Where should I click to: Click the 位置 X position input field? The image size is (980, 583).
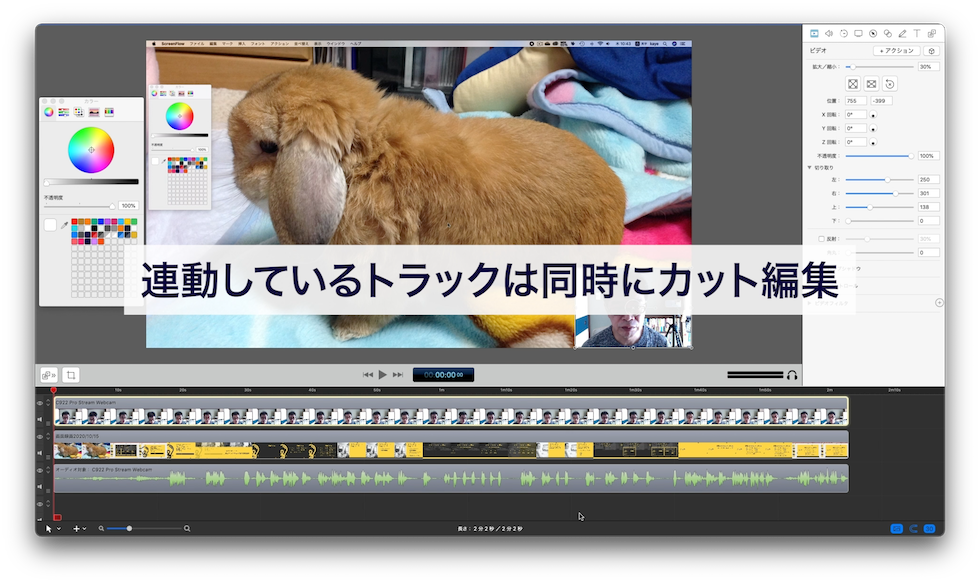[856, 100]
